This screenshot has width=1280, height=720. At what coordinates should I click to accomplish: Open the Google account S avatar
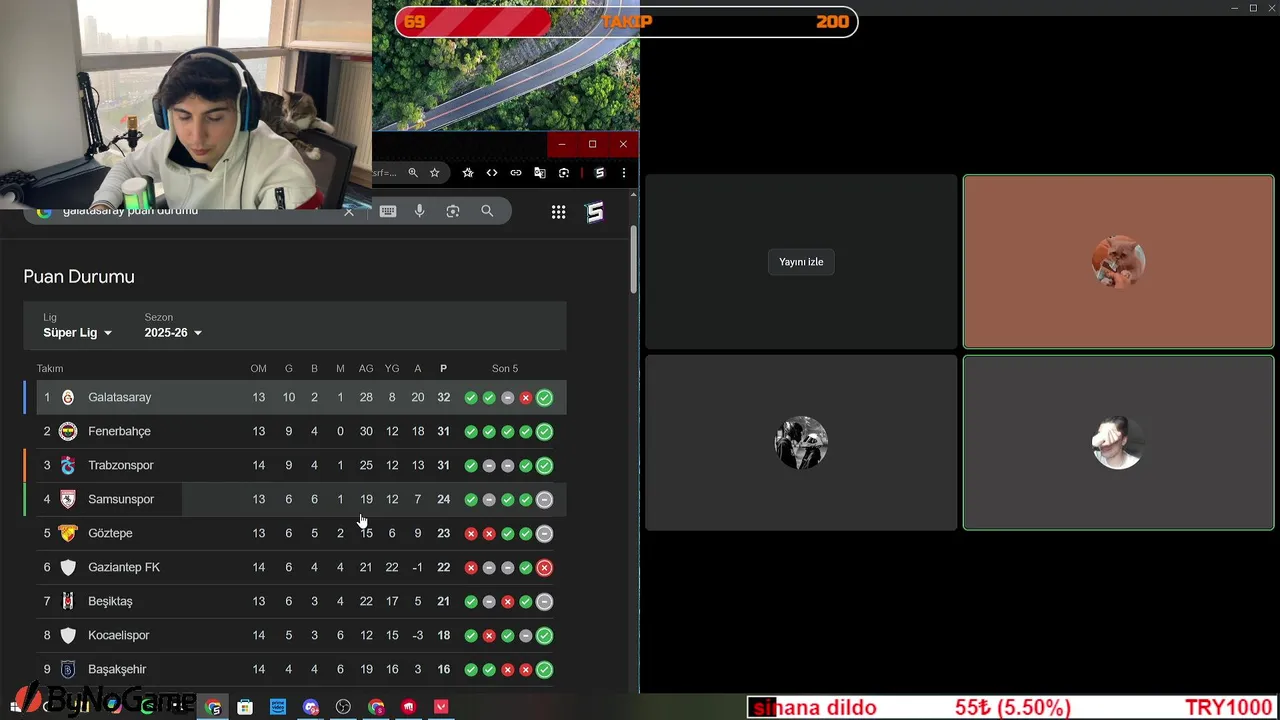pos(595,212)
